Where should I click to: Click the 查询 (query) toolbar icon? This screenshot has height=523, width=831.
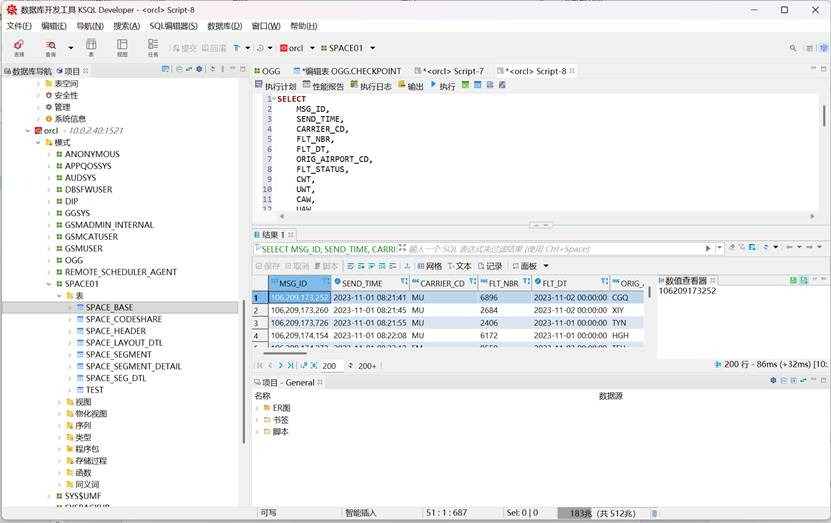click(x=51, y=47)
